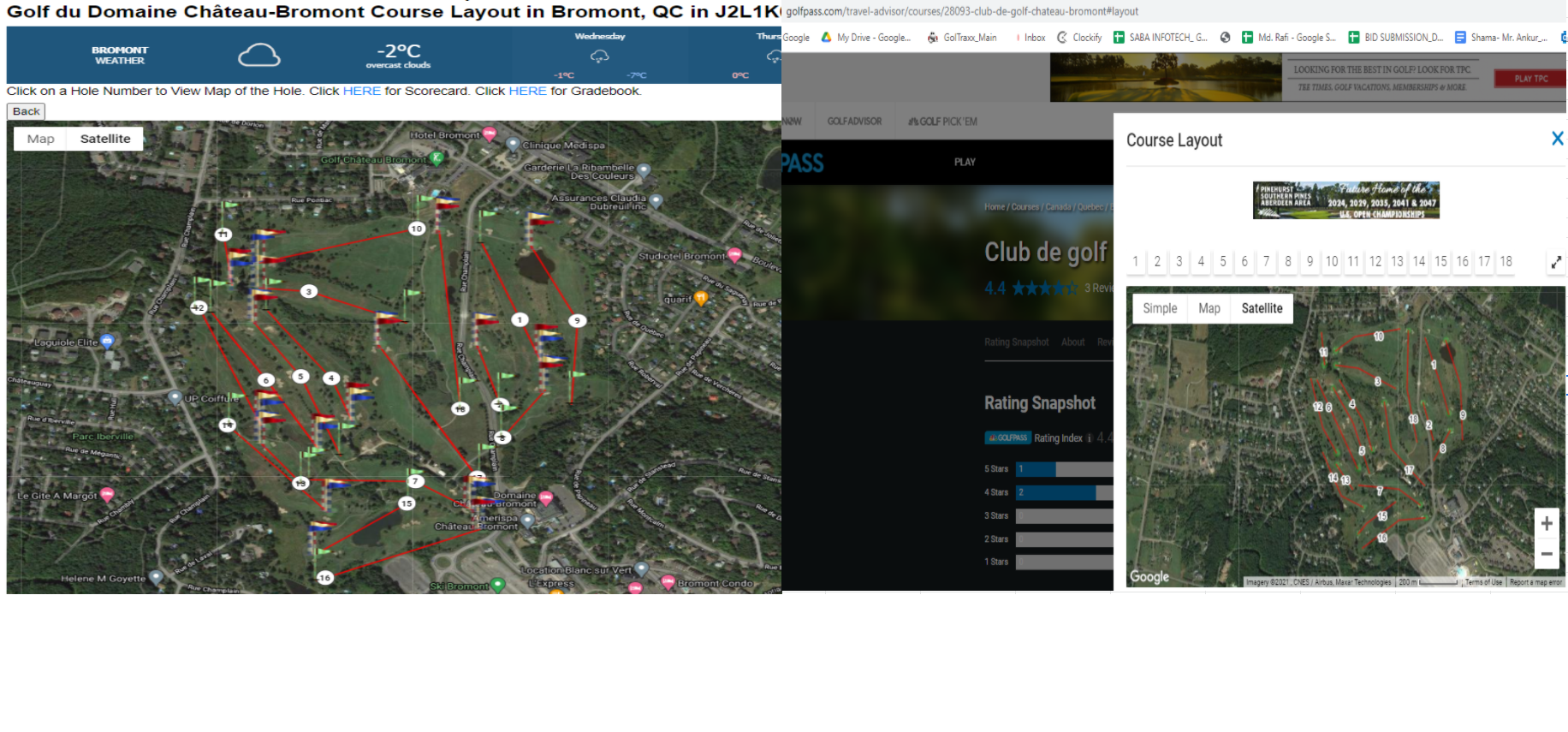Click hole 9 marker on left satellite map
The image size is (1568, 732).
577,320
